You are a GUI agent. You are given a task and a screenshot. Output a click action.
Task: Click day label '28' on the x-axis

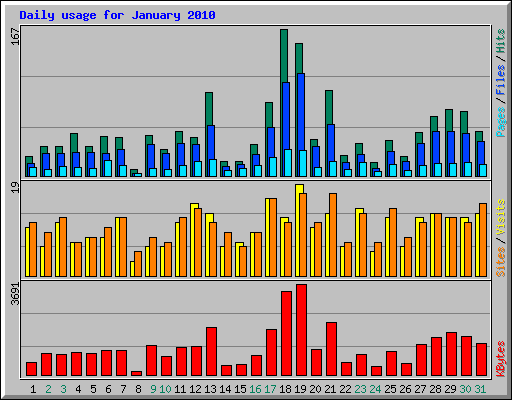435,389
